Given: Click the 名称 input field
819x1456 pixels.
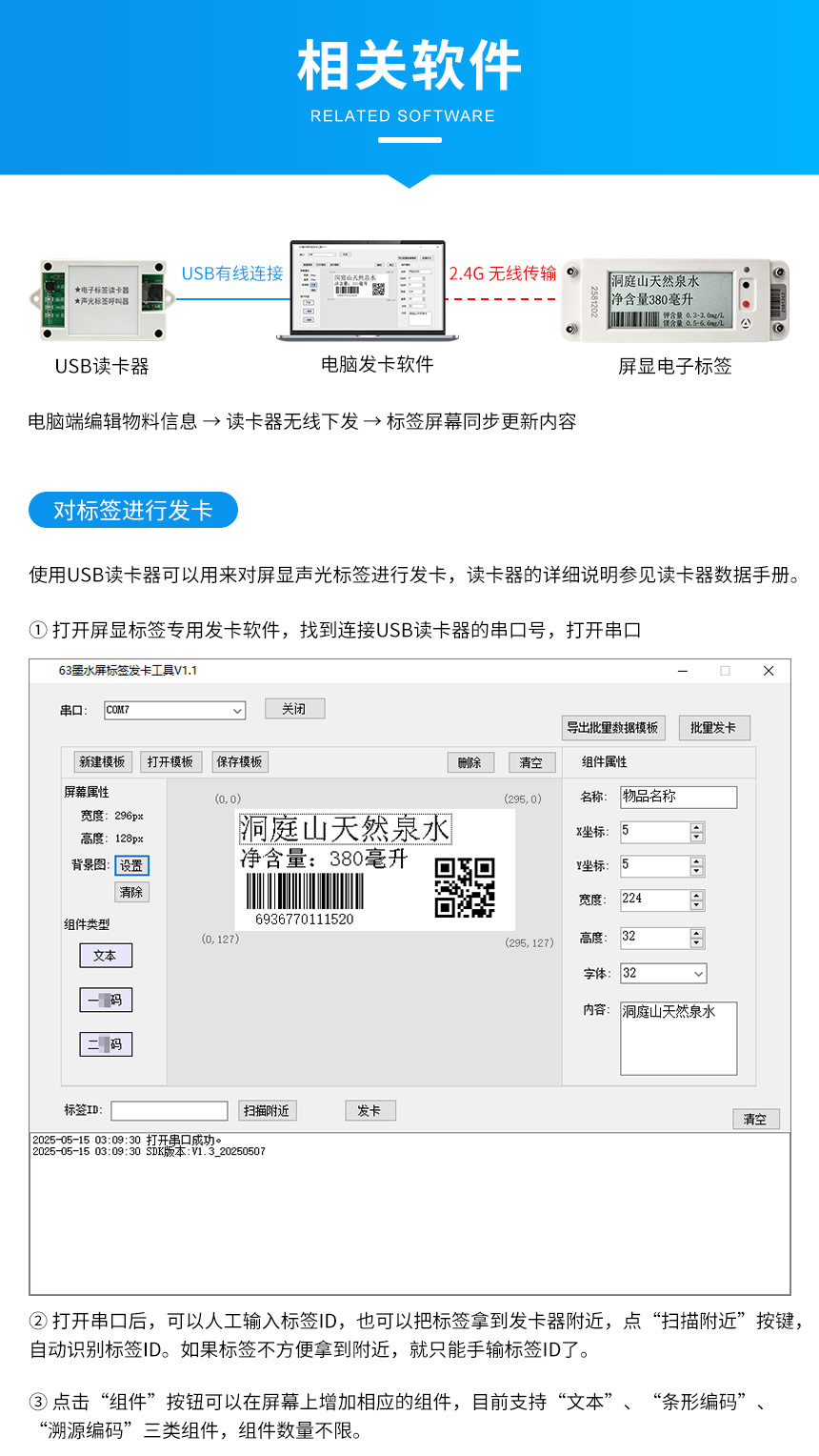Looking at the screenshot, I should click(678, 797).
